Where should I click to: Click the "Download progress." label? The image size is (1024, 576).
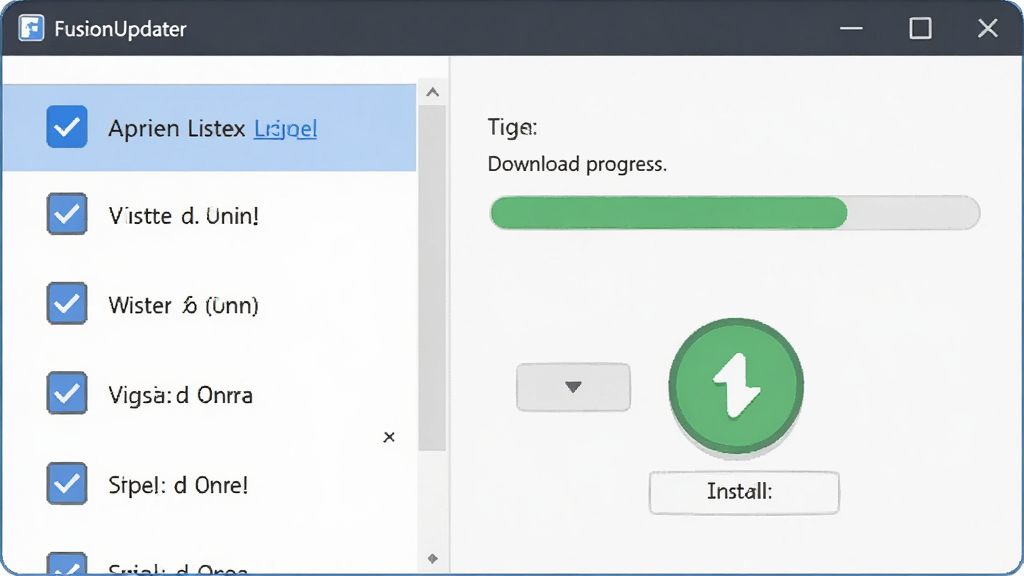tap(577, 164)
